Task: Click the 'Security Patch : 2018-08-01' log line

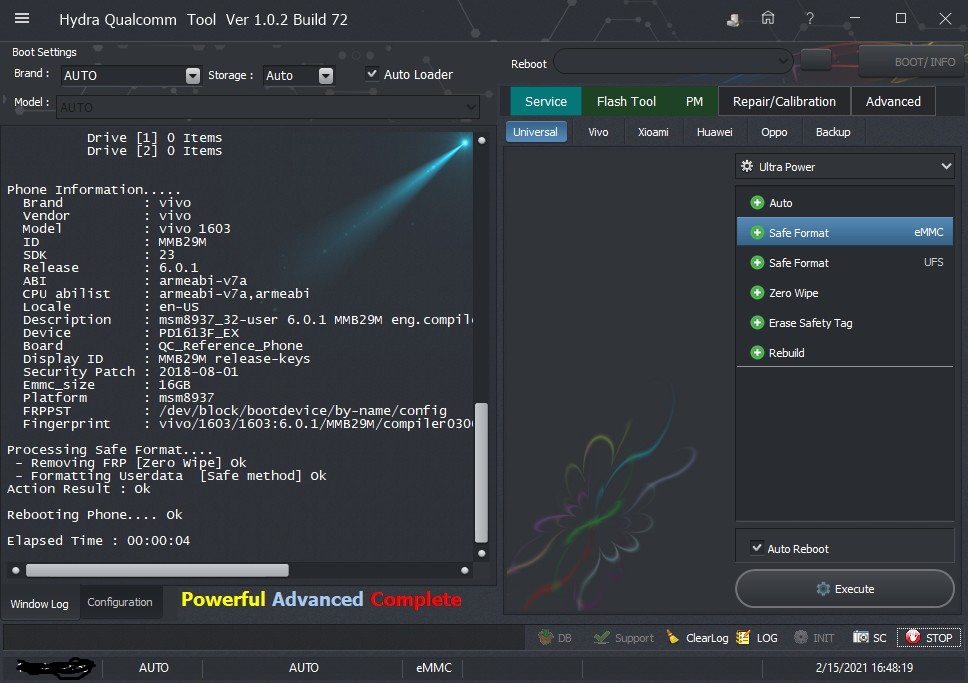Action: (x=130, y=371)
